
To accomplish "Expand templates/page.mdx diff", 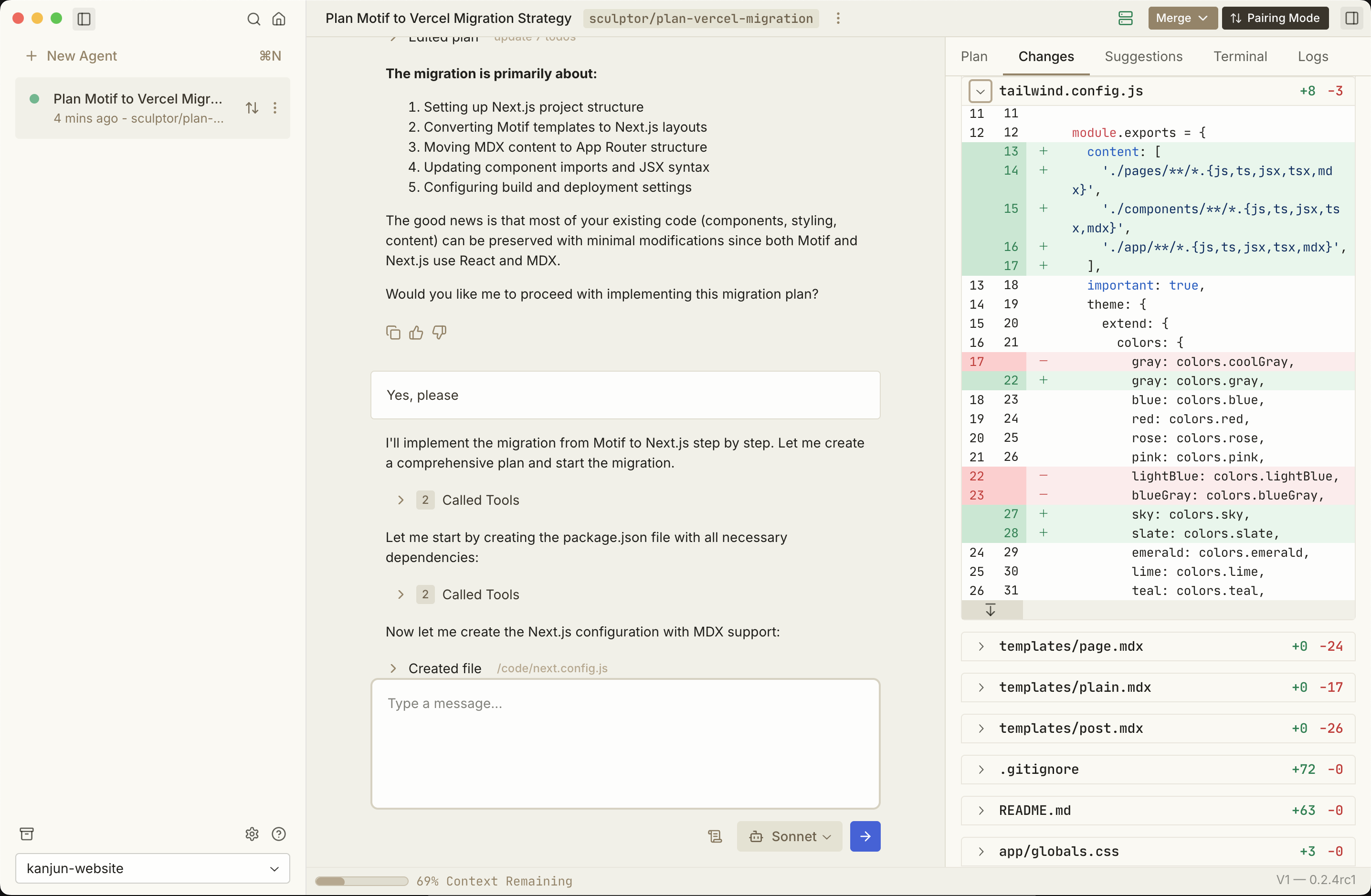I will [981, 646].
